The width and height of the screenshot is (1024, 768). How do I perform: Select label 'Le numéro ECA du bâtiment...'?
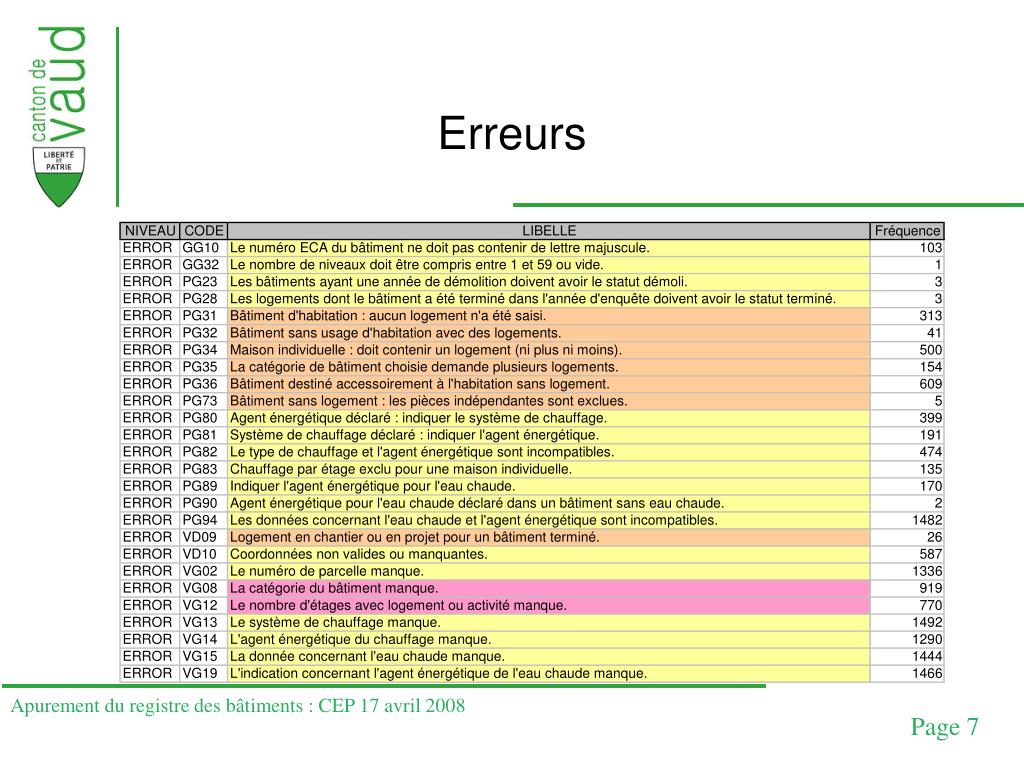click(440, 248)
